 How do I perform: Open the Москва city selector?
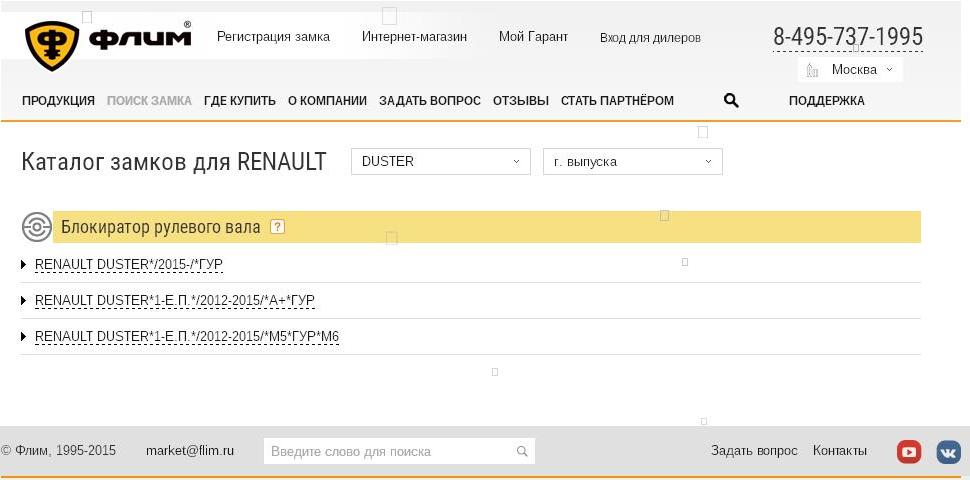pos(850,70)
